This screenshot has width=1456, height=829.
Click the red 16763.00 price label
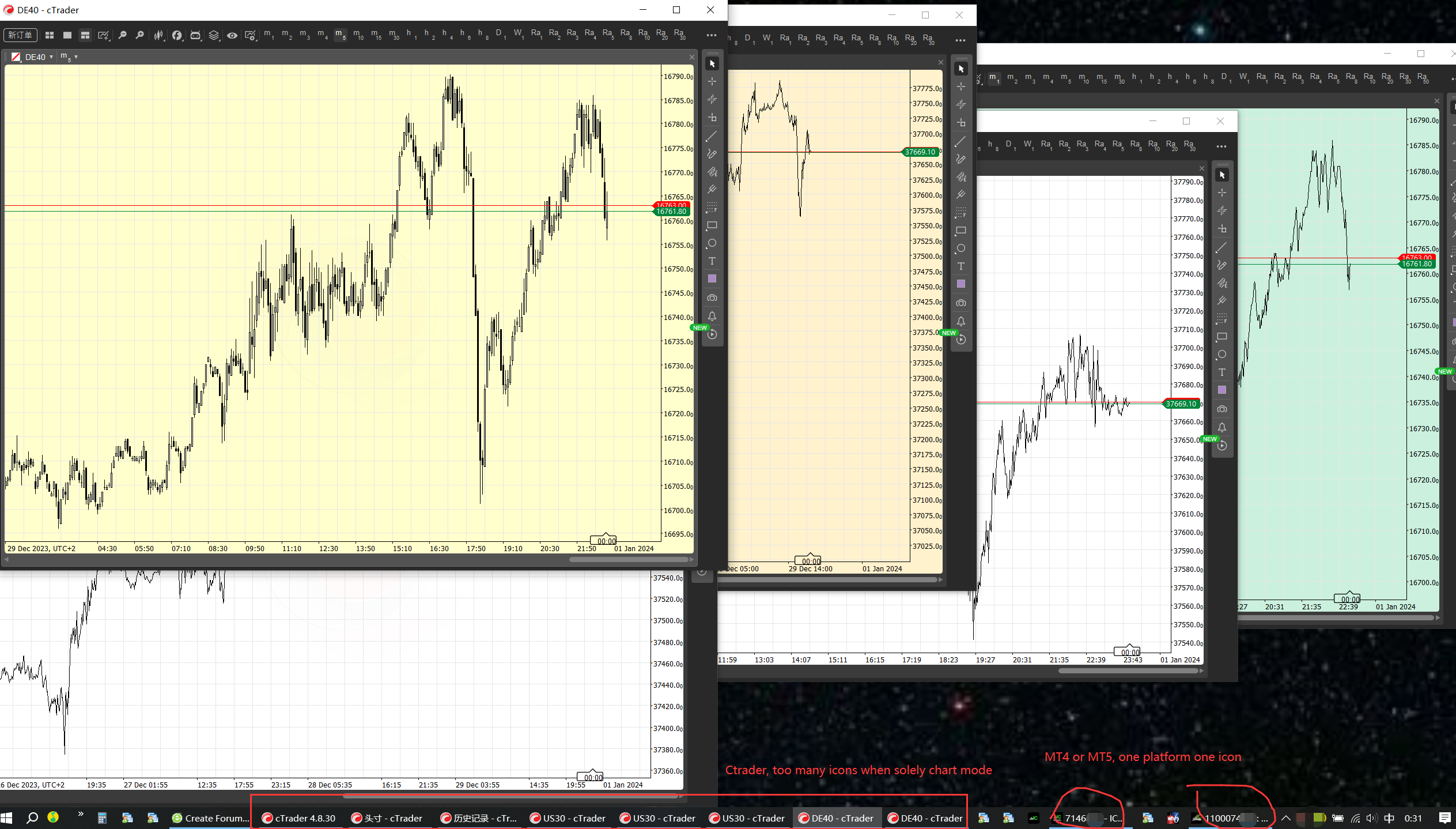671,205
